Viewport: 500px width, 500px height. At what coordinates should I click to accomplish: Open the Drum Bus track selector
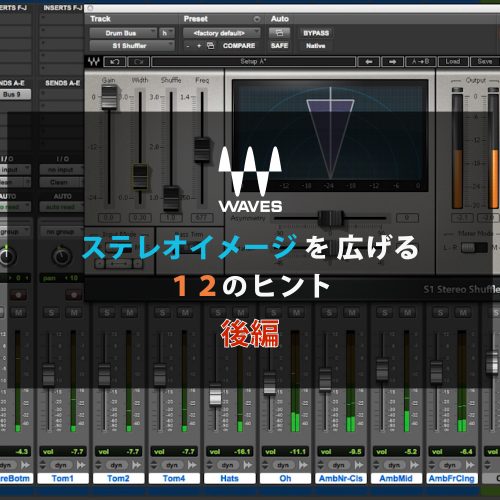click(123, 33)
